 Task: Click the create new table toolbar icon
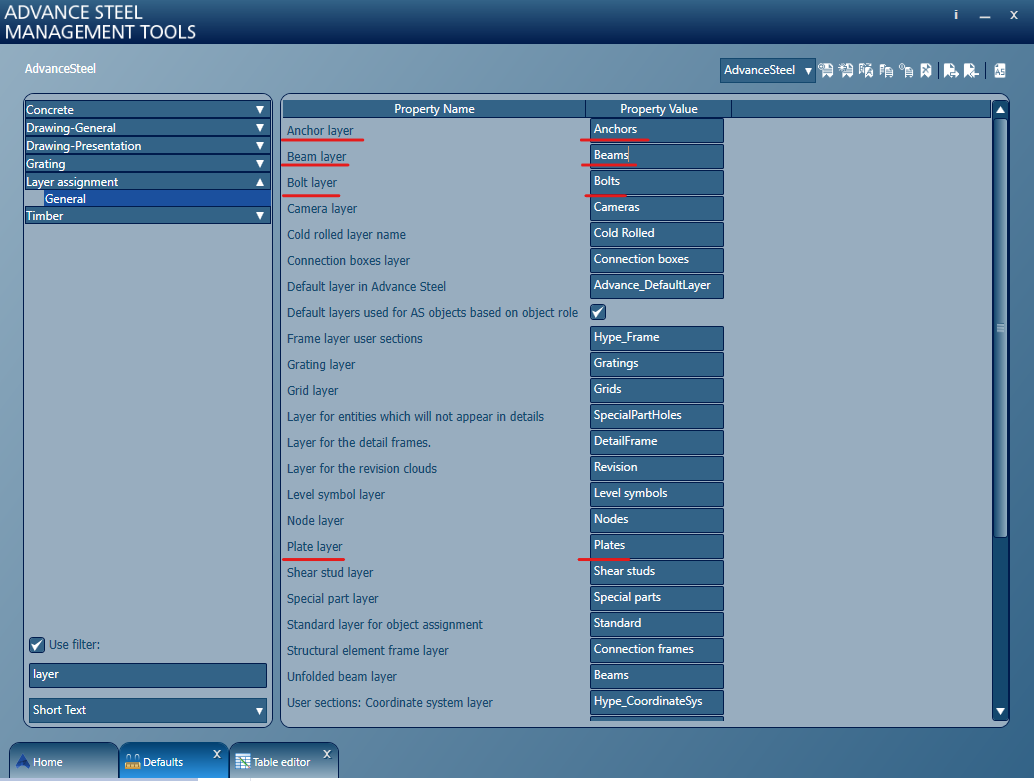pos(845,70)
